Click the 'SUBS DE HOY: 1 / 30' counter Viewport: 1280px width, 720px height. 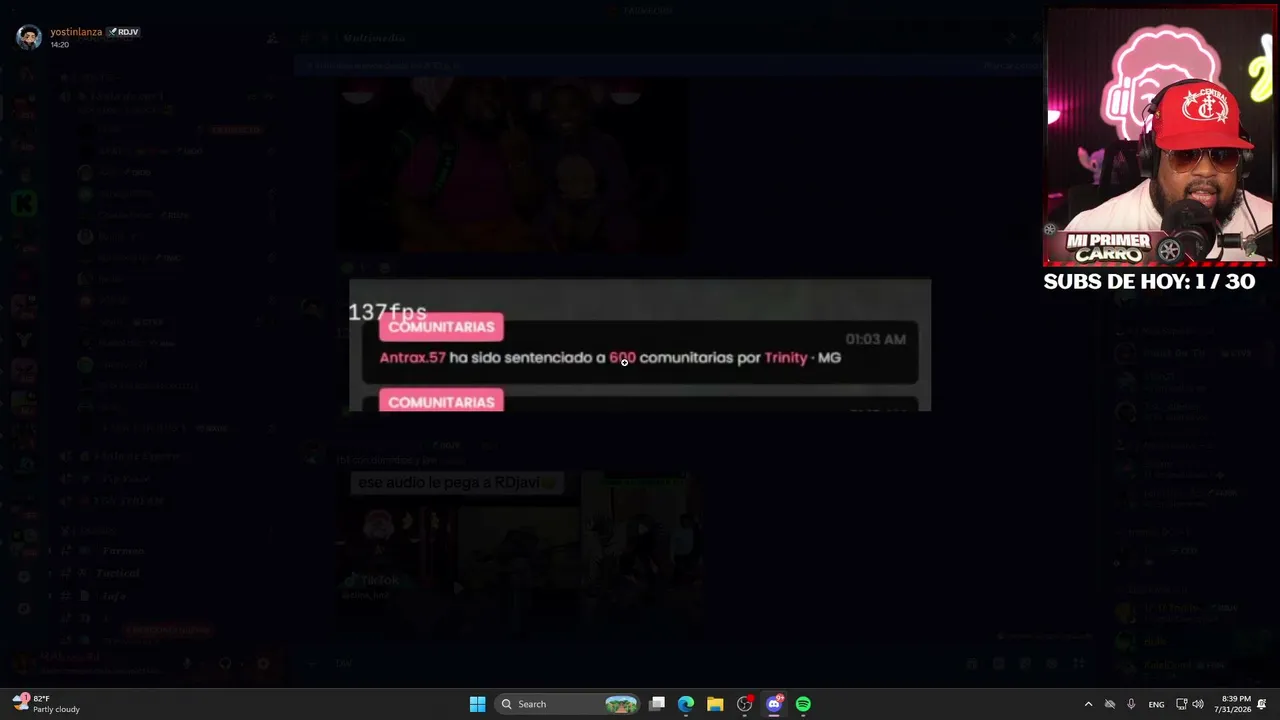pyautogui.click(x=1149, y=281)
